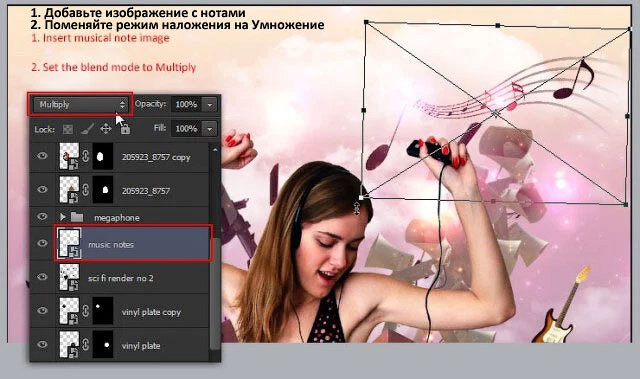This screenshot has width=640, height=379.
Task: Select the 'music notes' layer name
Action: [111, 245]
